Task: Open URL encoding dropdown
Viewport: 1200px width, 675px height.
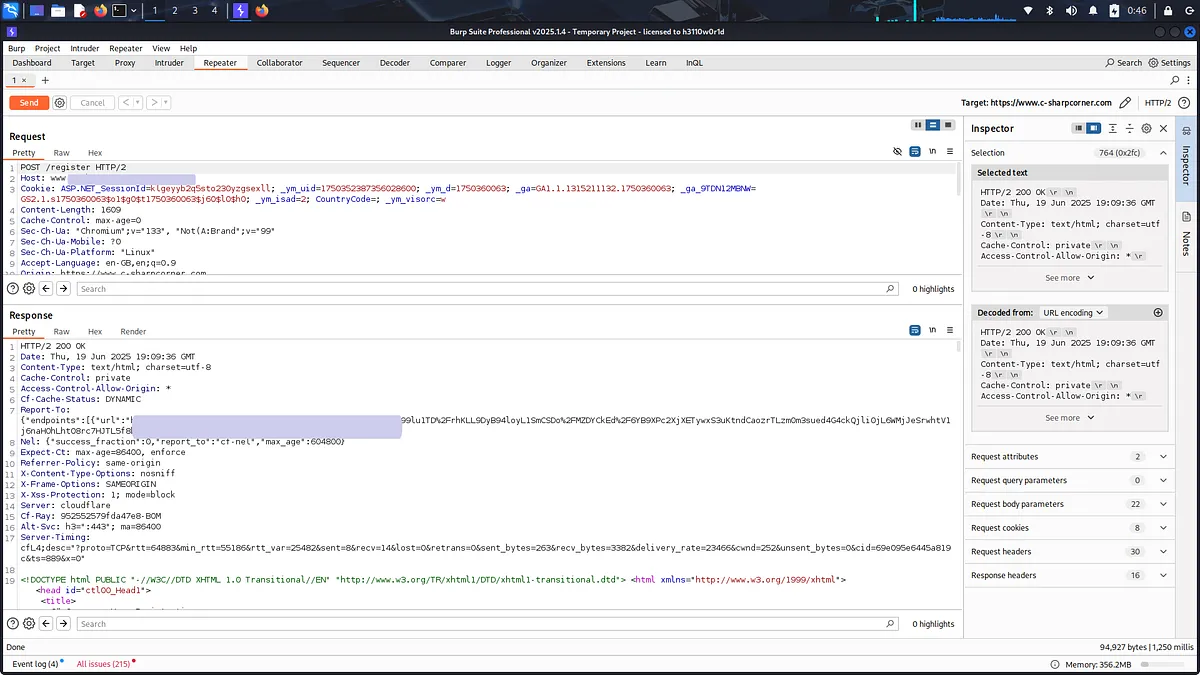Action: [1072, 312]
